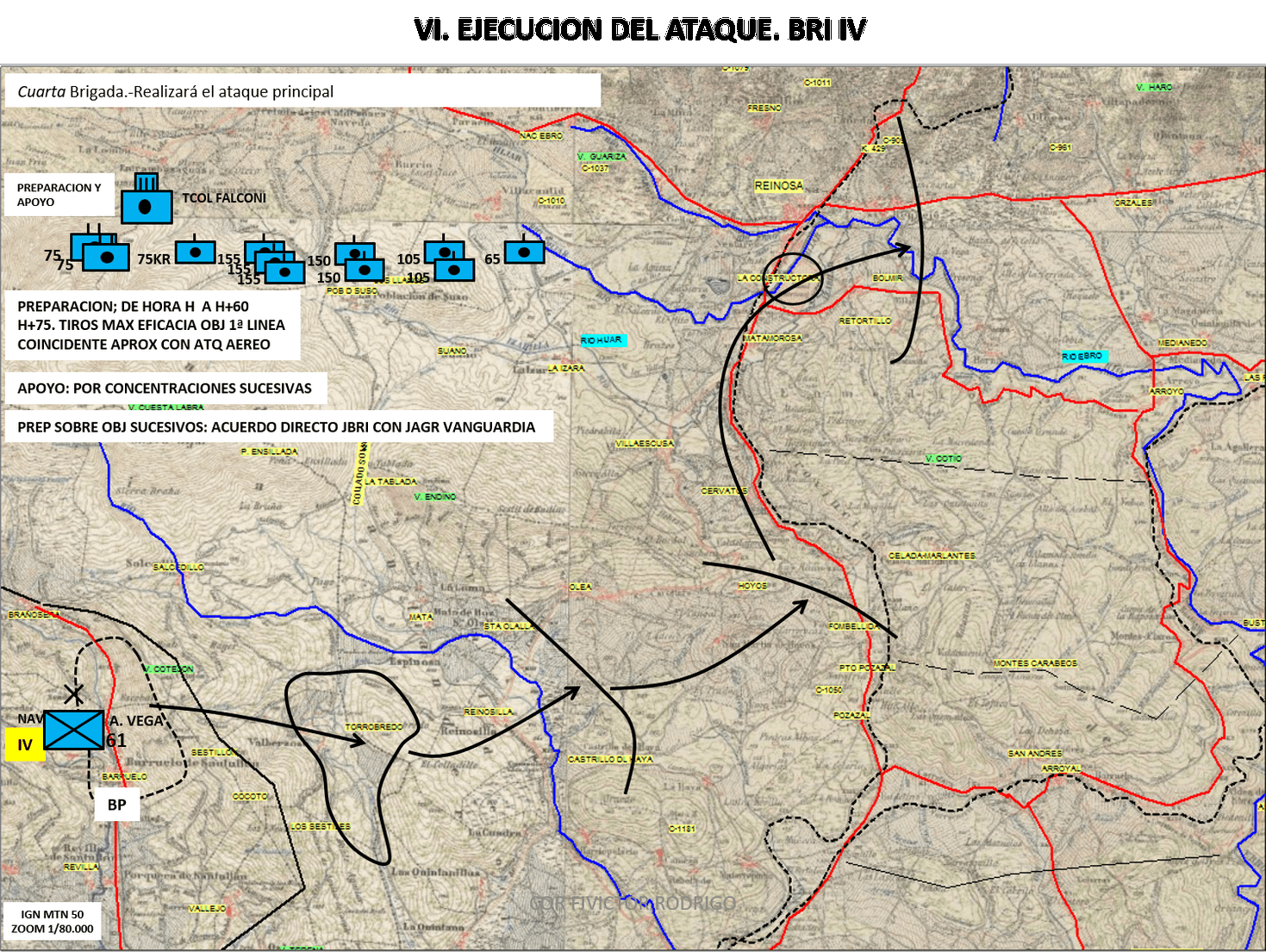The width and height of the screenshot is (1266, 952).
Task: Click the NAC EBRO label
Action: coord(541,136)
